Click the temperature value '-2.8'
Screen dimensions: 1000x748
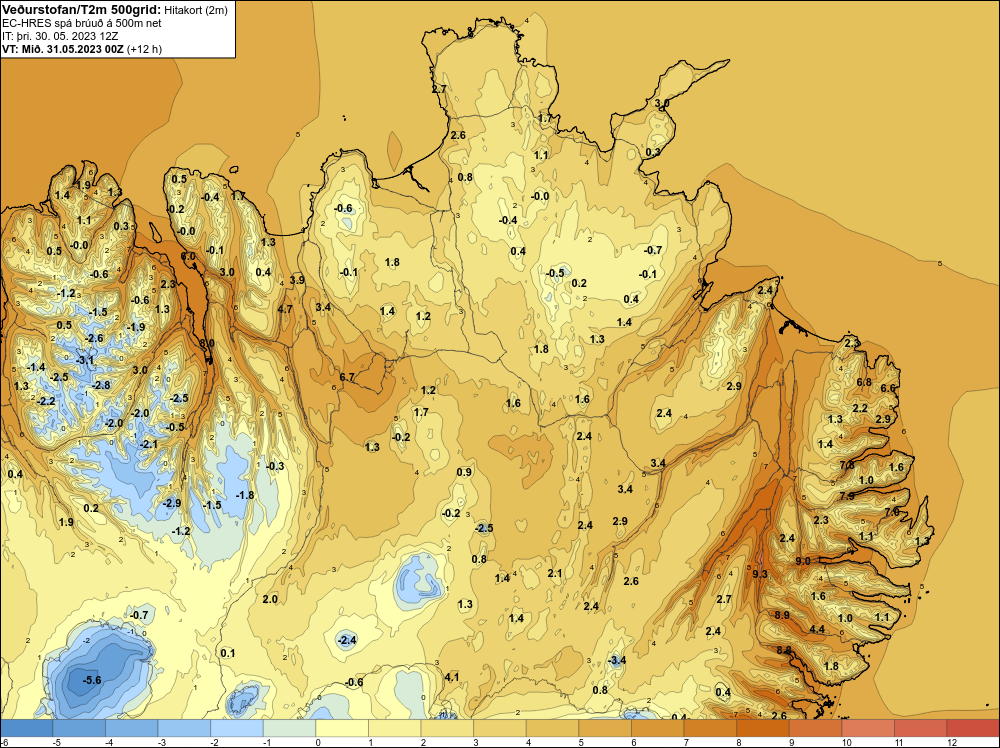tap(101, 385)
